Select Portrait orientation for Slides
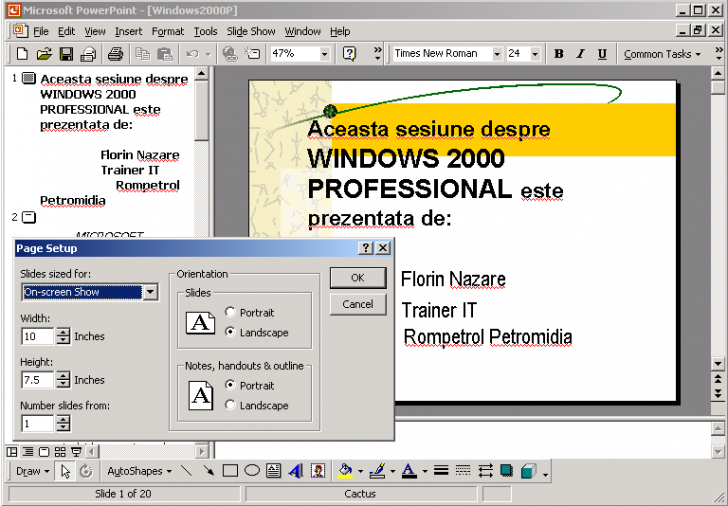The height and width of the screenshot is (506, 728). pos(230,312)
